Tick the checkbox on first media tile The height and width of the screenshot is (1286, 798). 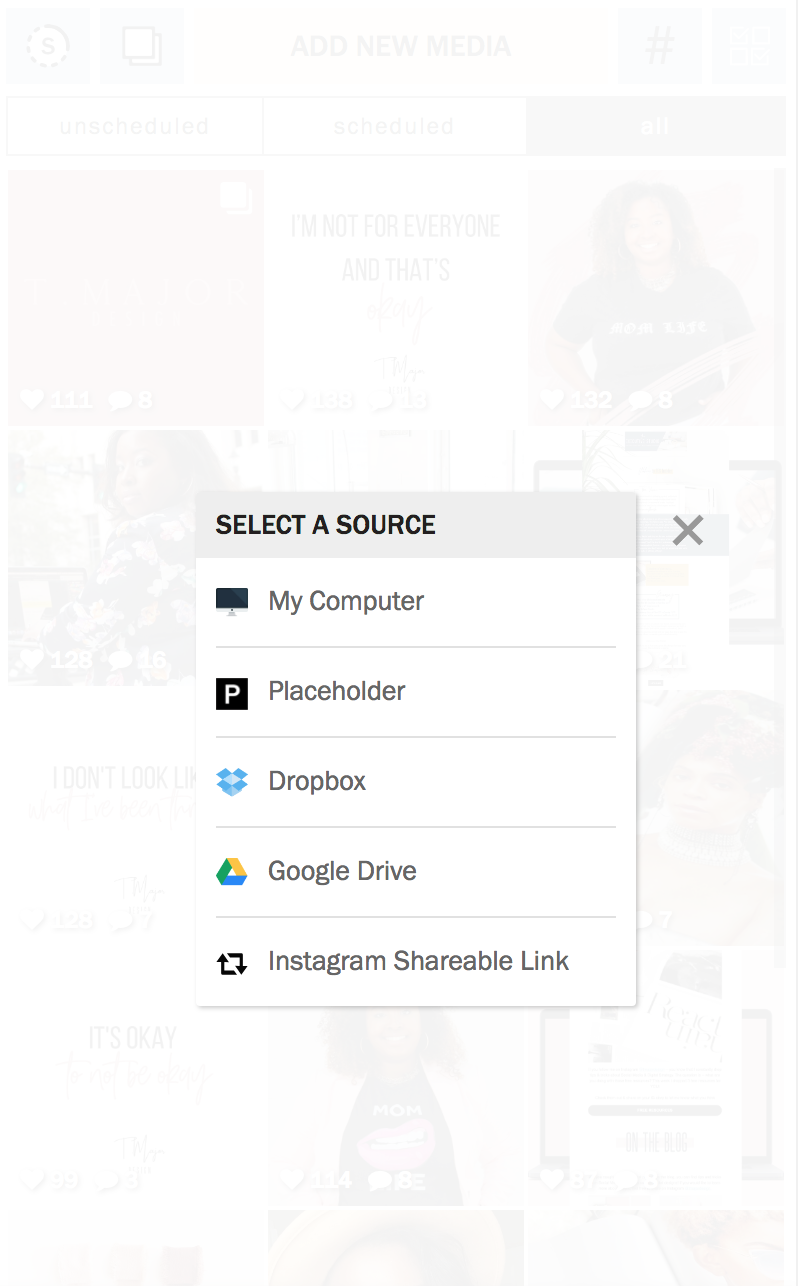click(235, 197)
